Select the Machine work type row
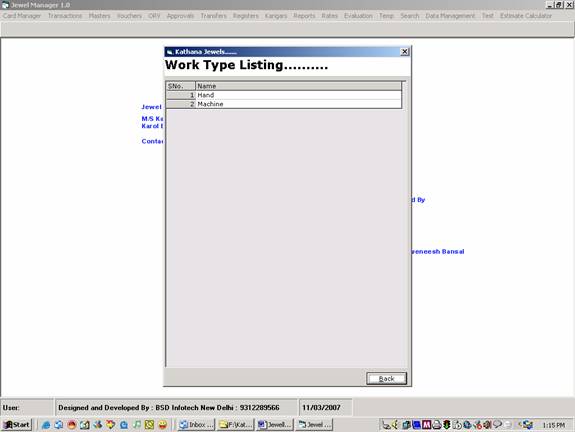Image resolution: width=575 pixels, height=432 pixels. click(x=283, y=104)
